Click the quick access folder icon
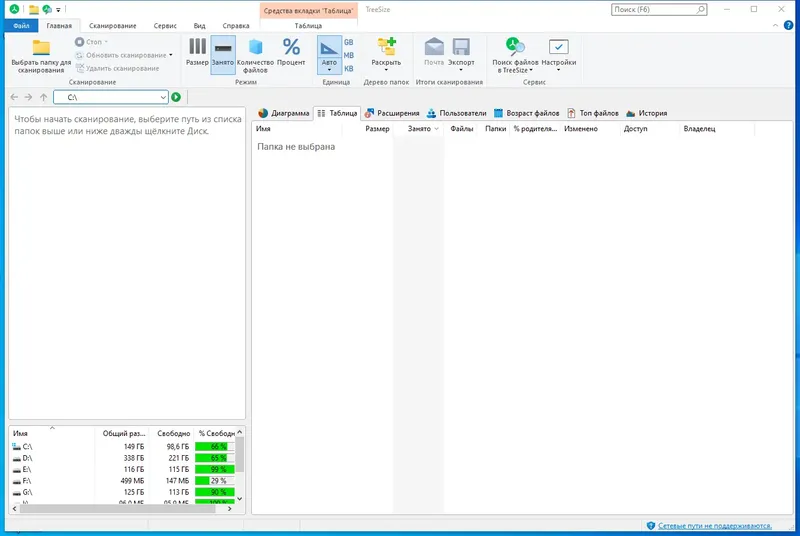Viewport: 800px width, 536px height. [x=34, y=9]
